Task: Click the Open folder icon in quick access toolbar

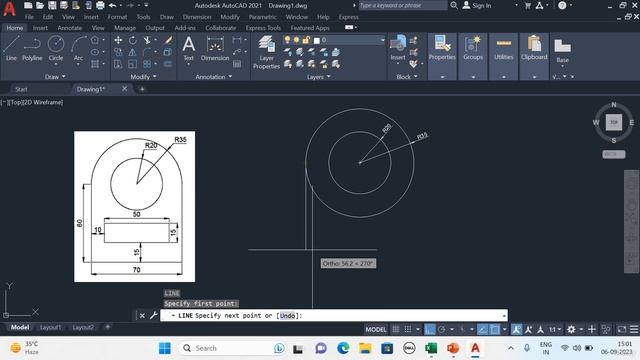Action: coord(40,5)
